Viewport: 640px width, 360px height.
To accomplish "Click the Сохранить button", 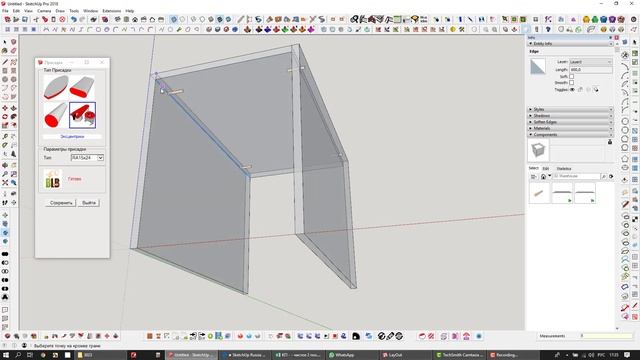I will coord(61,203).
